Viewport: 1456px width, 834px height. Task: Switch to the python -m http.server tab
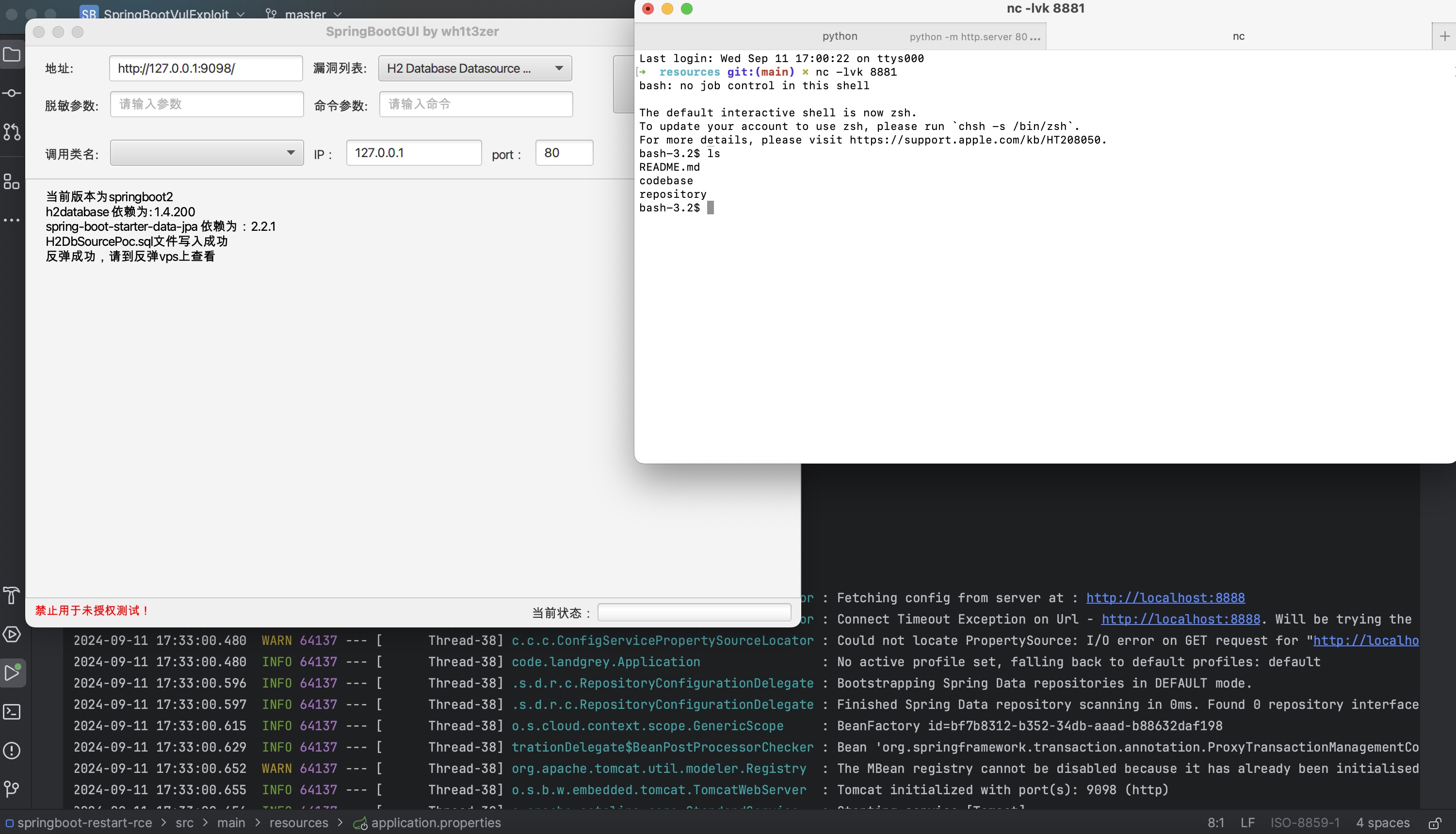(x=974, y=37)
